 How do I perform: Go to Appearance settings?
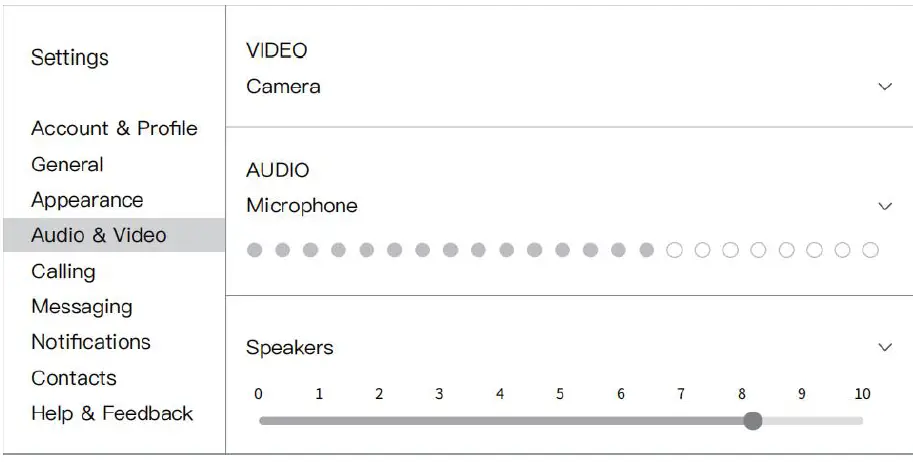click(x=87, y=200)
